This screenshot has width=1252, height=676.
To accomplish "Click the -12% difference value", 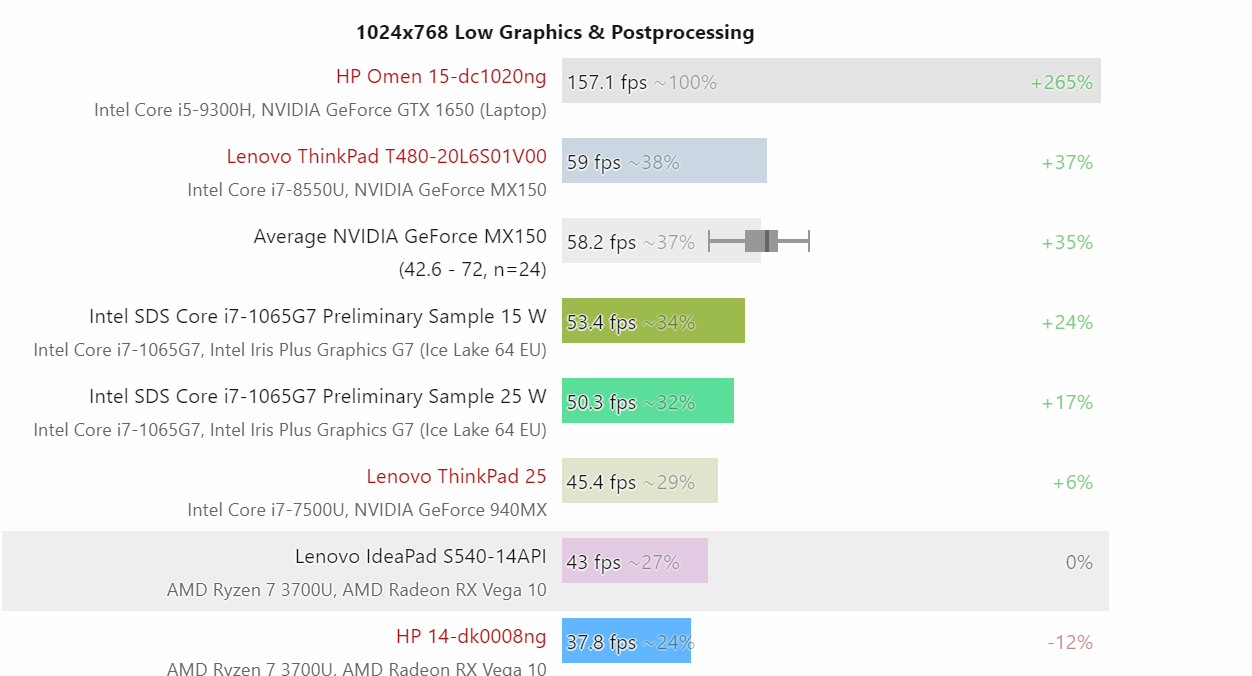I will pyautogui.click(x=1070, y=643).
